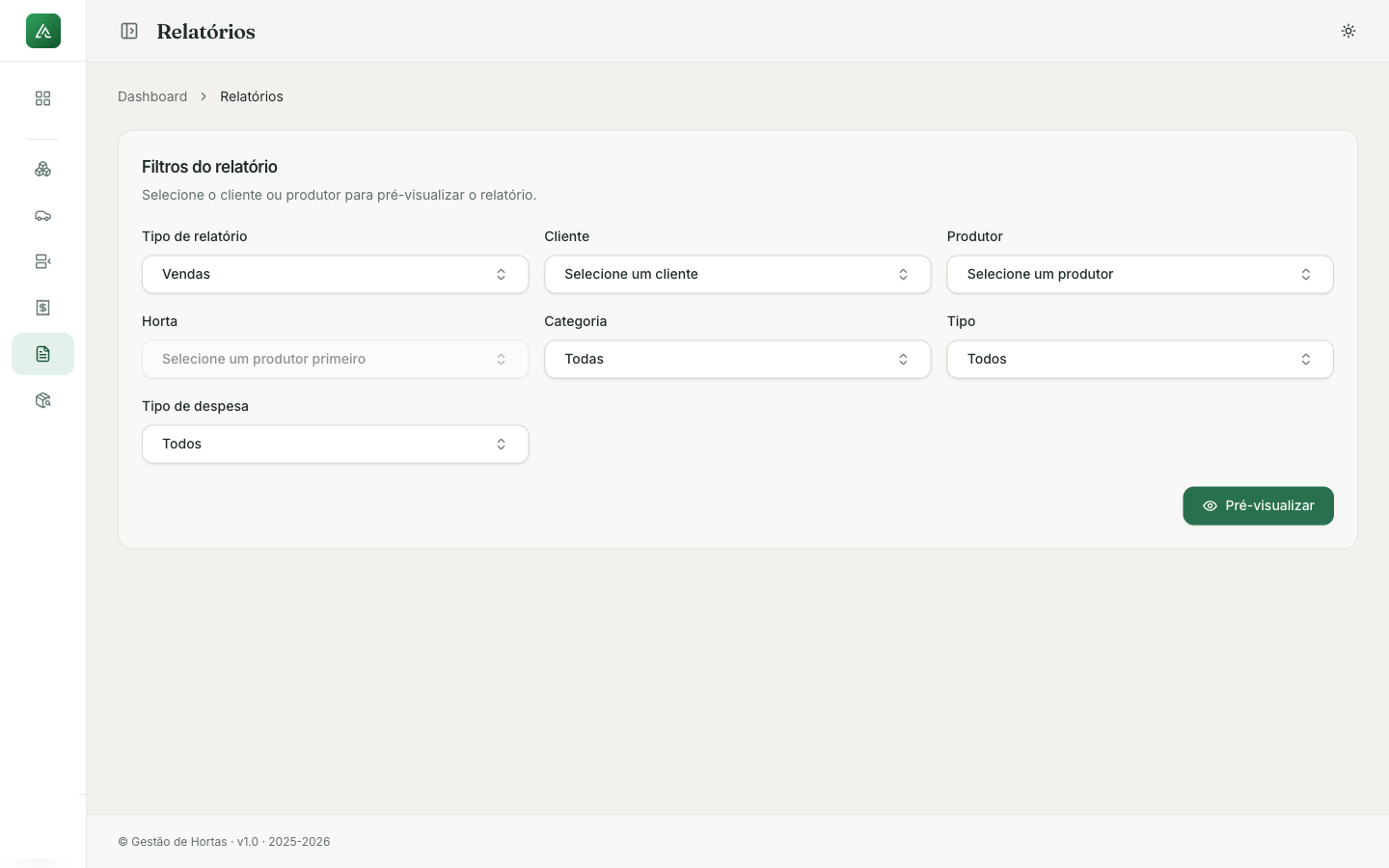Open the Cliente selection dropdown

(x=737, y=274)
